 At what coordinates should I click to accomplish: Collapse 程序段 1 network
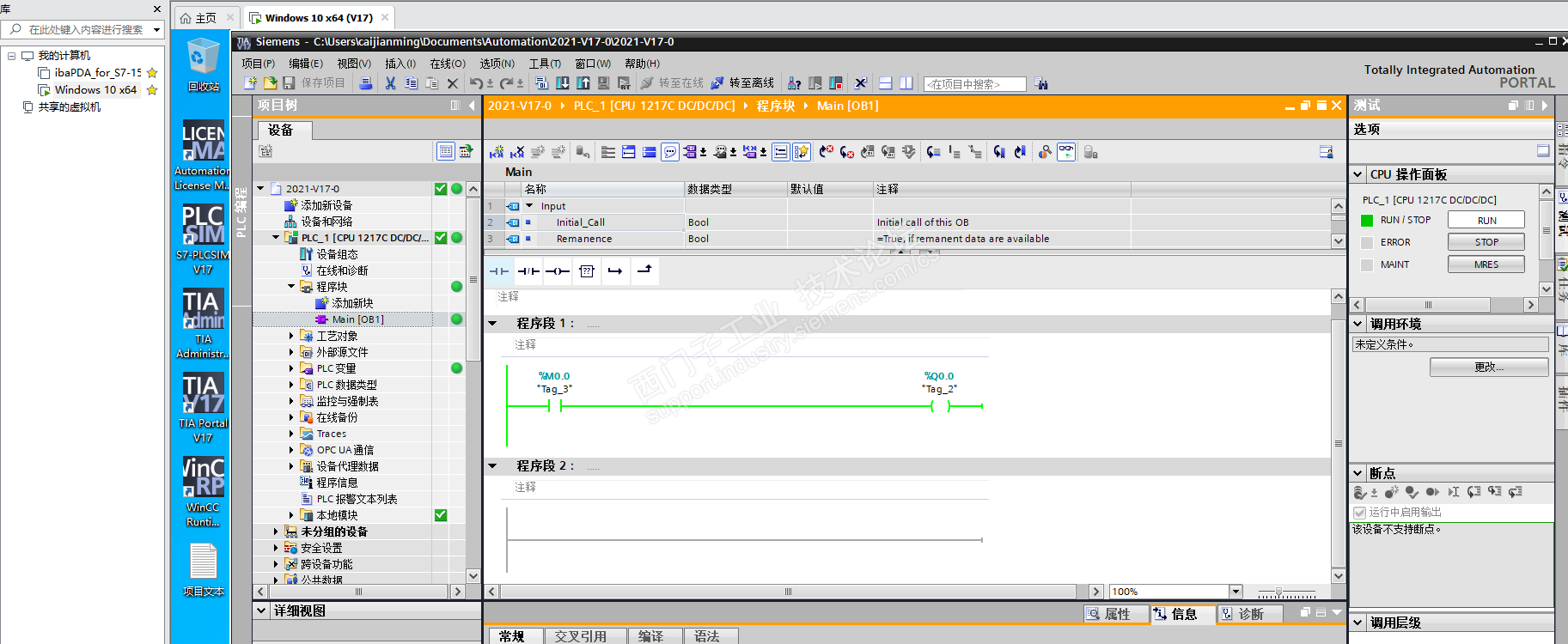(x=493, y=324)
